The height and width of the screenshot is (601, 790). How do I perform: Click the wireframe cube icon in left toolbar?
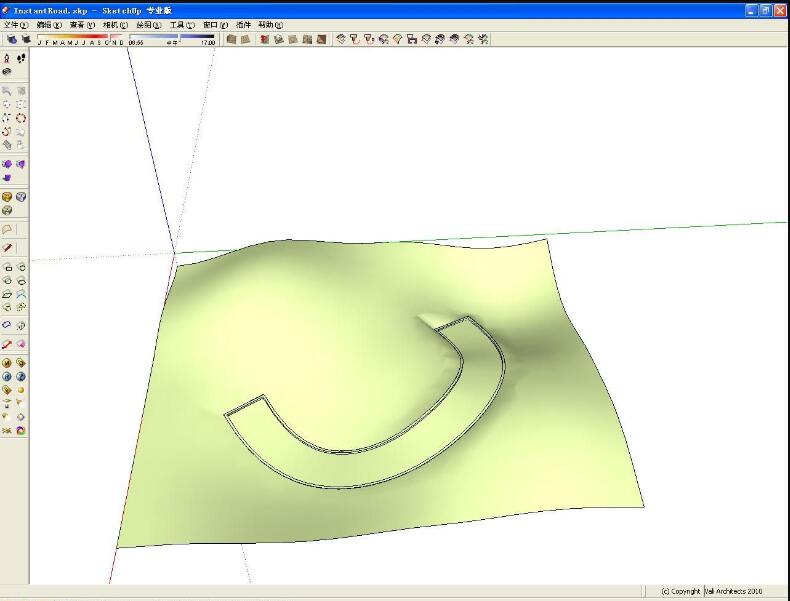21,197
